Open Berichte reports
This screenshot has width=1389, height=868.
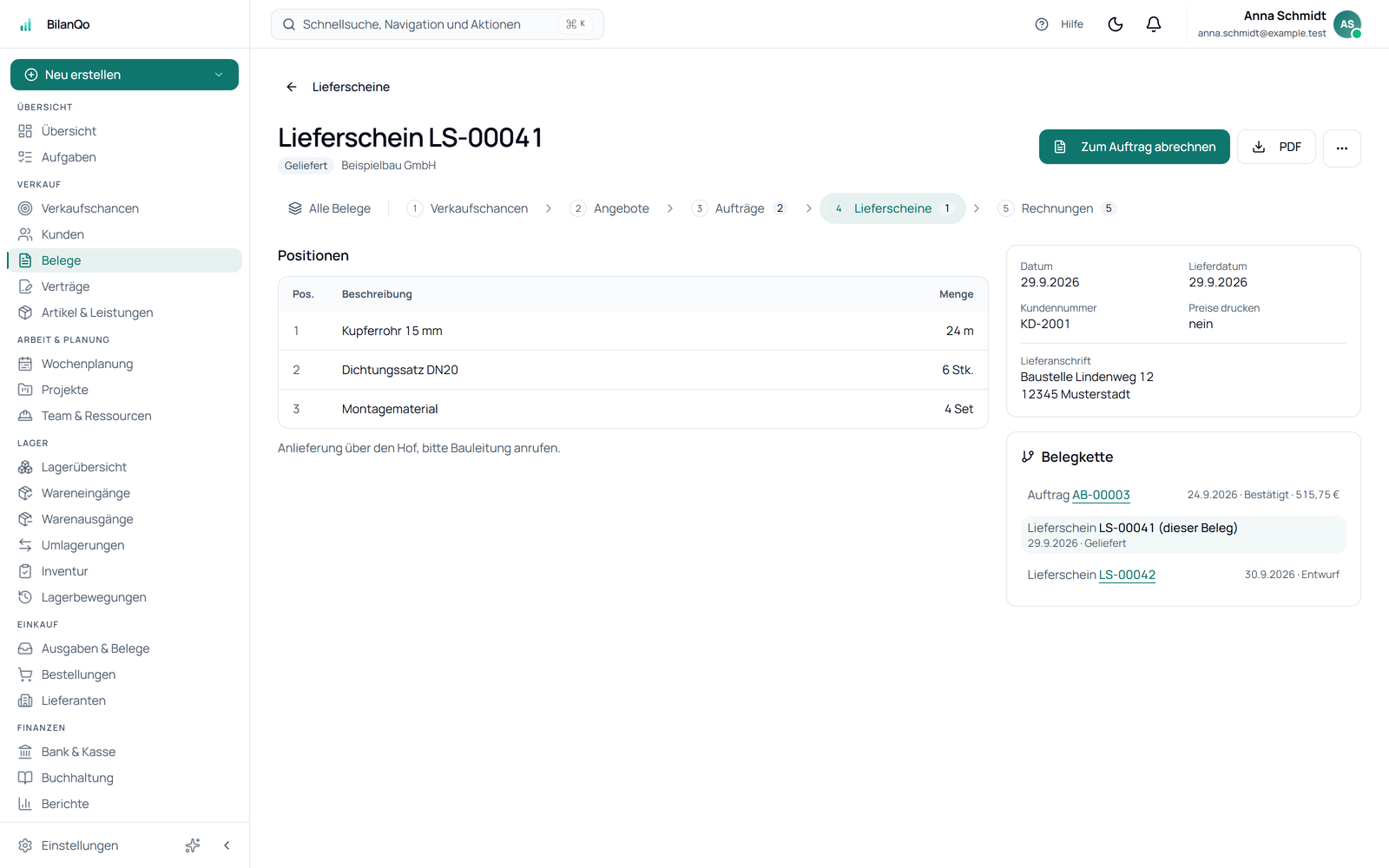click(124, 804)
